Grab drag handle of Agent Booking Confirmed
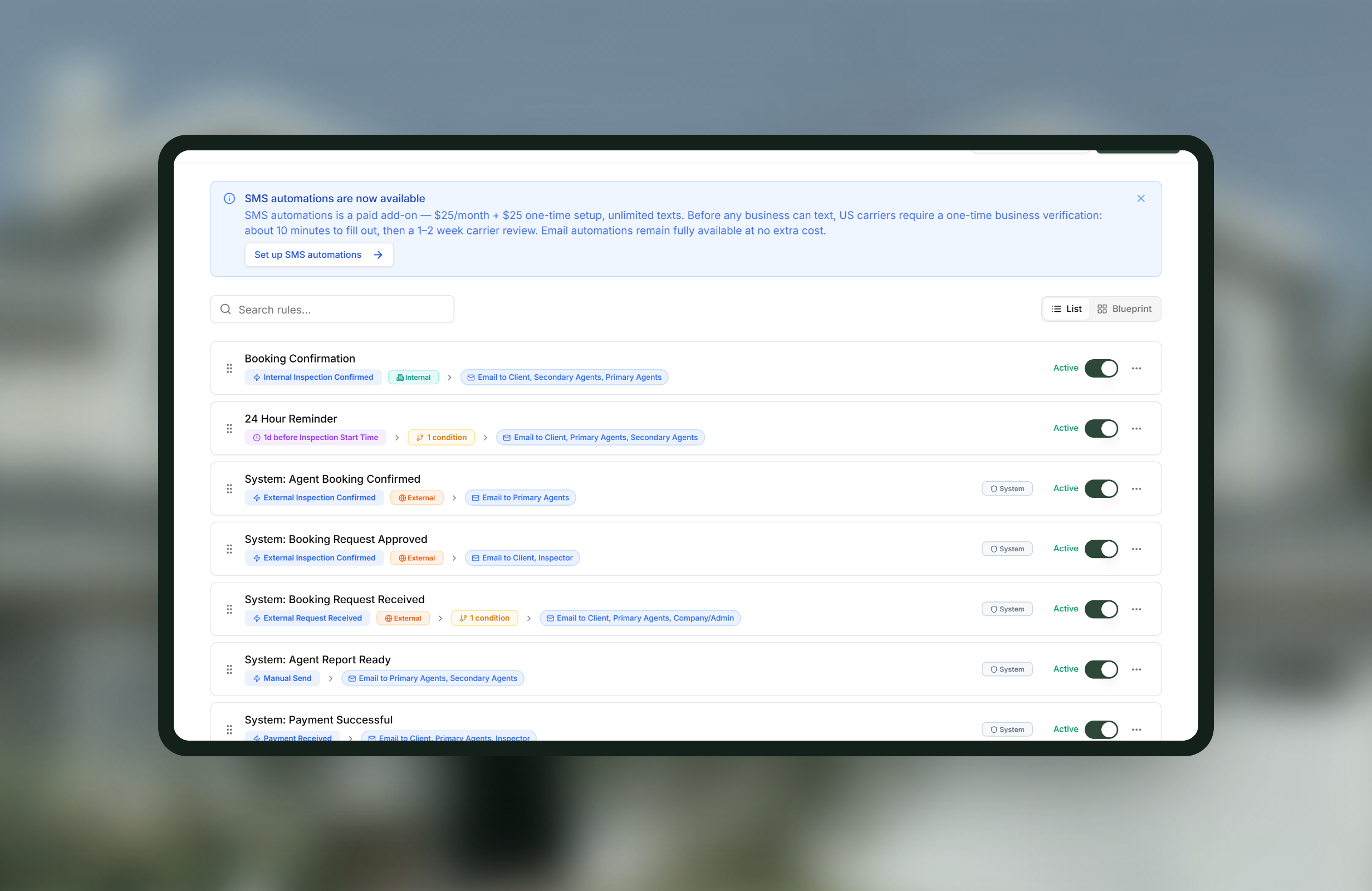This screenshot has height=891, width=1372. [x=229, y=488]
